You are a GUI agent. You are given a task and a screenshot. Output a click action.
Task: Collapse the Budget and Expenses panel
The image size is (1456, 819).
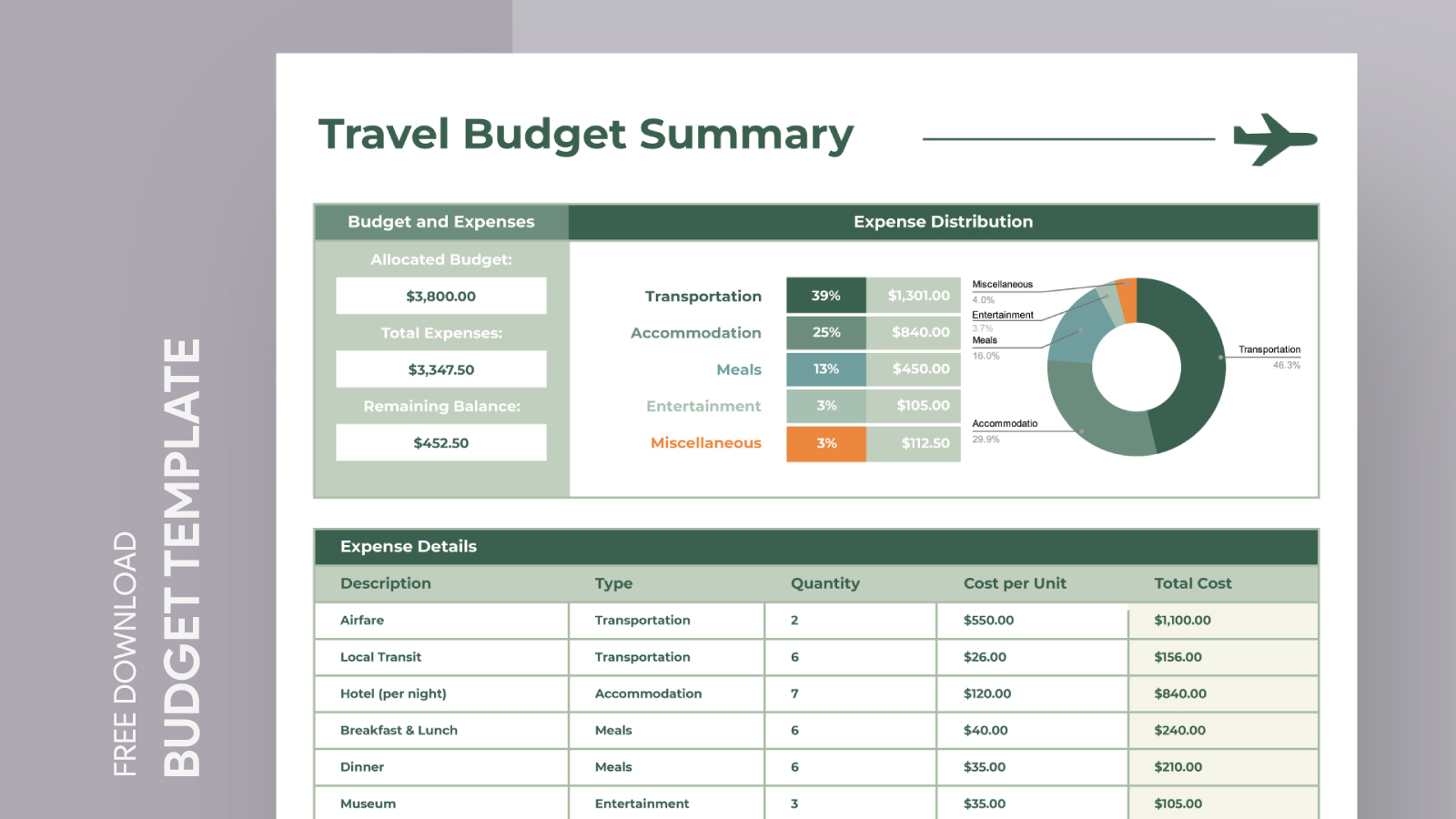[440, 221]
